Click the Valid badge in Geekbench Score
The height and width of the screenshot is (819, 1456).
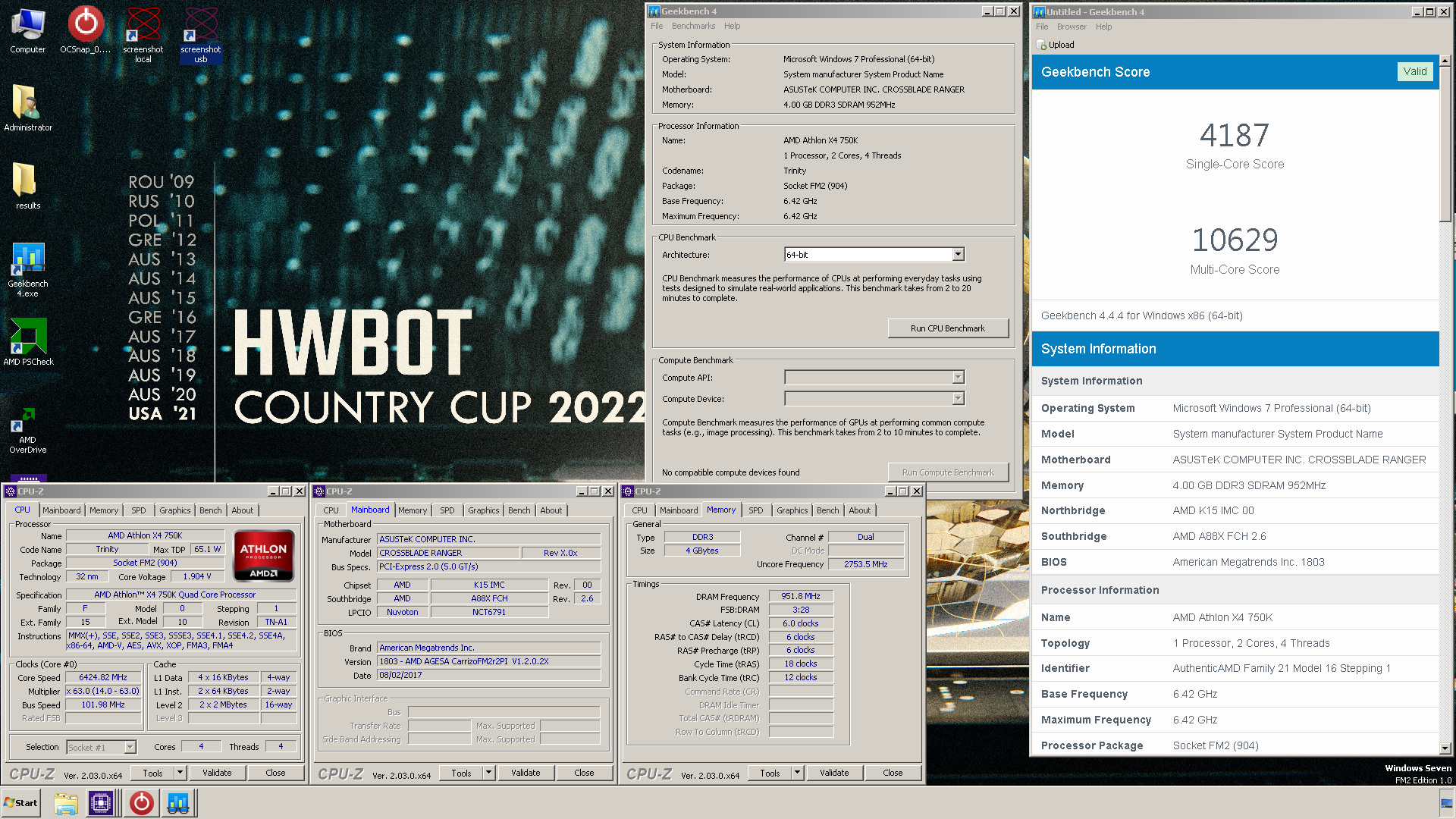(x=1414, y=71)
